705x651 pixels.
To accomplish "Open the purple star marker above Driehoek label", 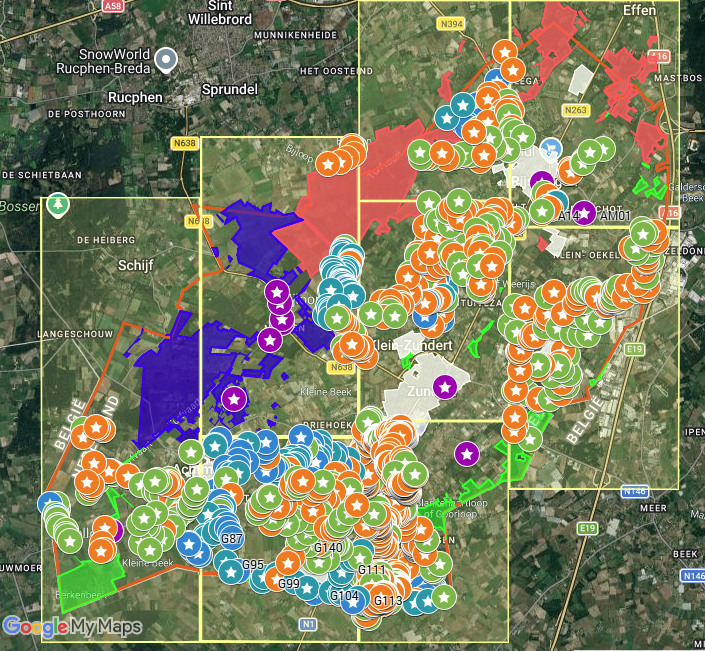I will (x=234, y=399).
